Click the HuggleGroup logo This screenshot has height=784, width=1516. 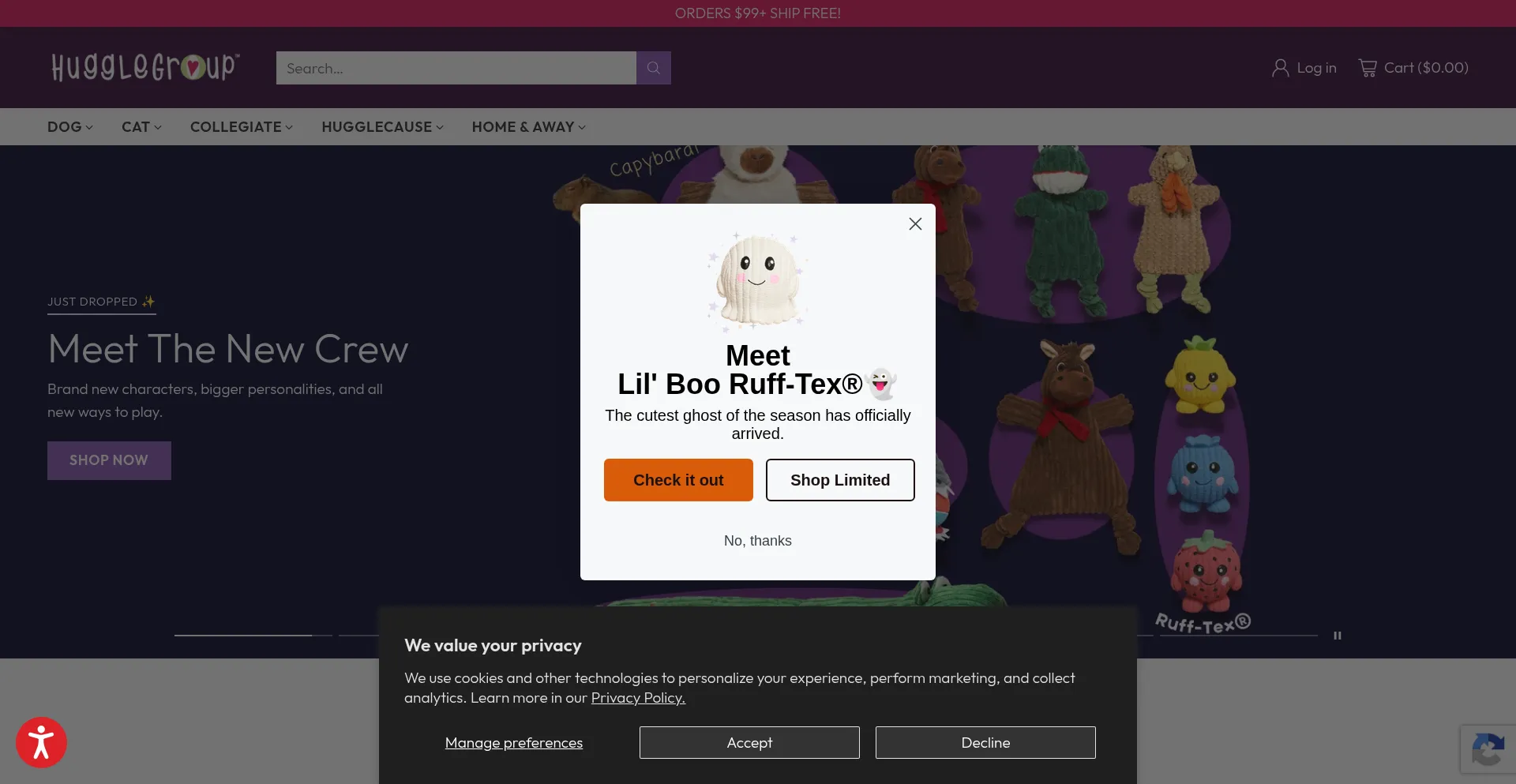tap(145, 67)
